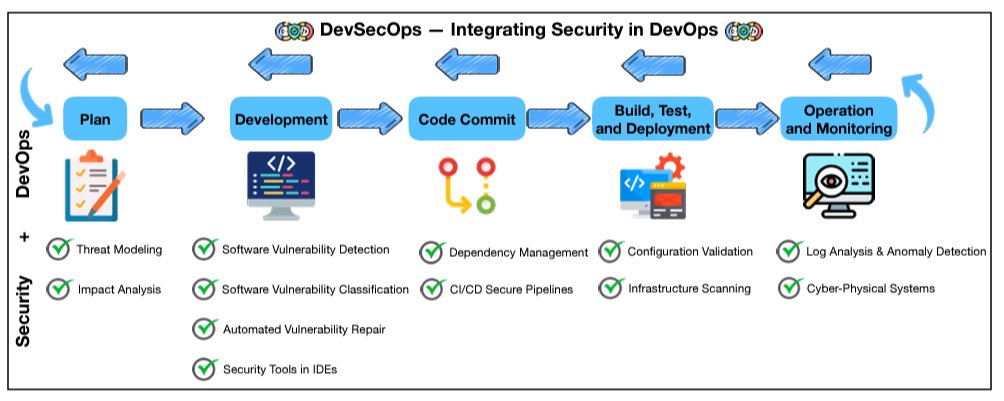Click the left-pointing arrow above Operation and Monitoring

point(840,64)
